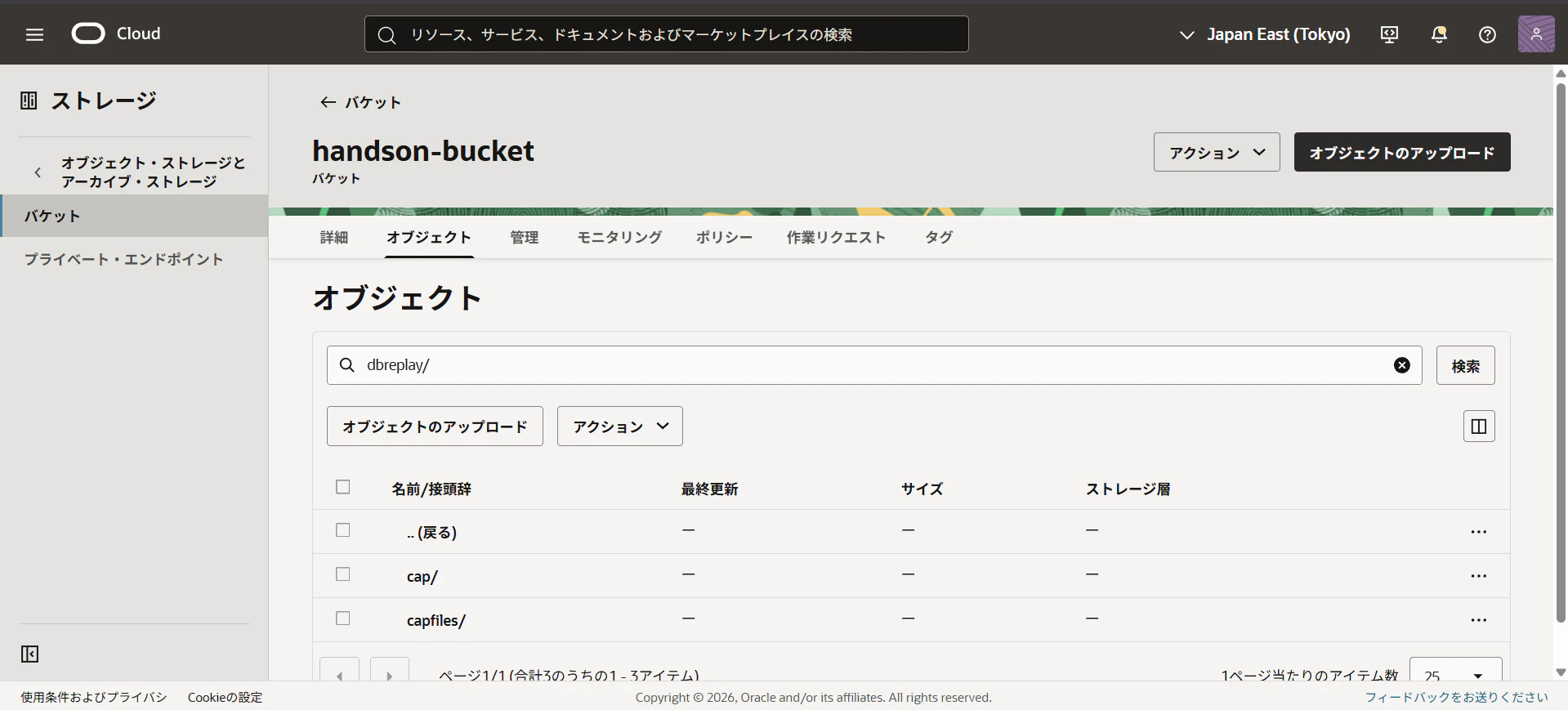Click the magnifier icon in the top search bar
The image size is (1568, 710).
386,34
